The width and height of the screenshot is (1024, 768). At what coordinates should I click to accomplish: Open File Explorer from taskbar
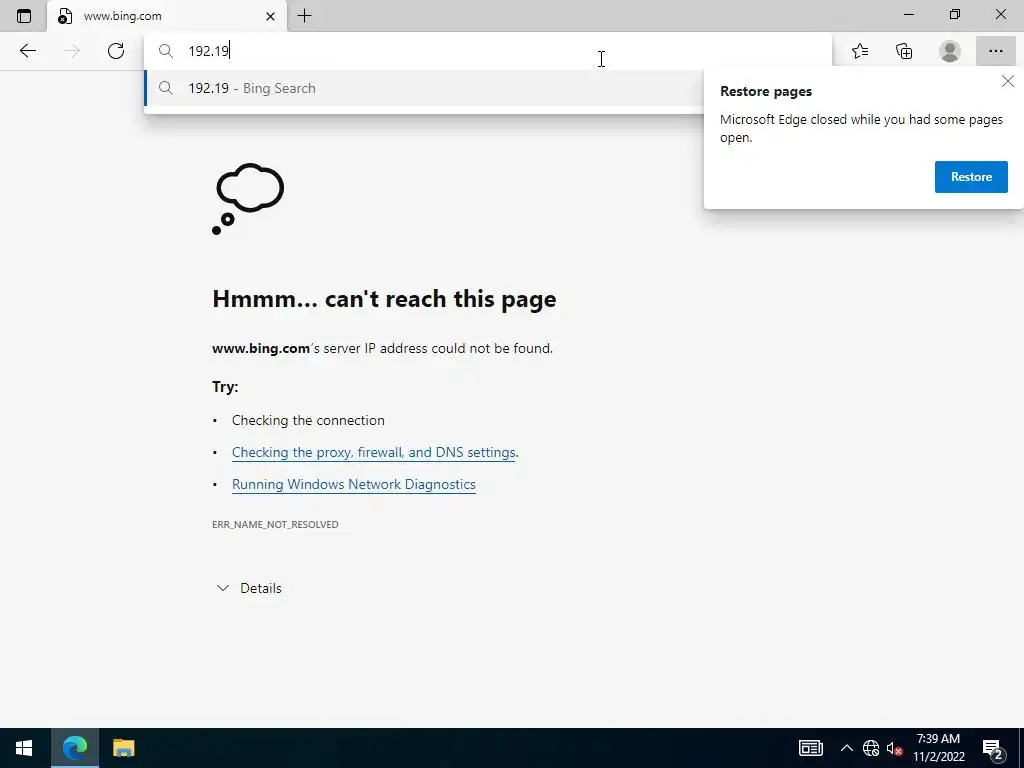(x=123, y=748)
